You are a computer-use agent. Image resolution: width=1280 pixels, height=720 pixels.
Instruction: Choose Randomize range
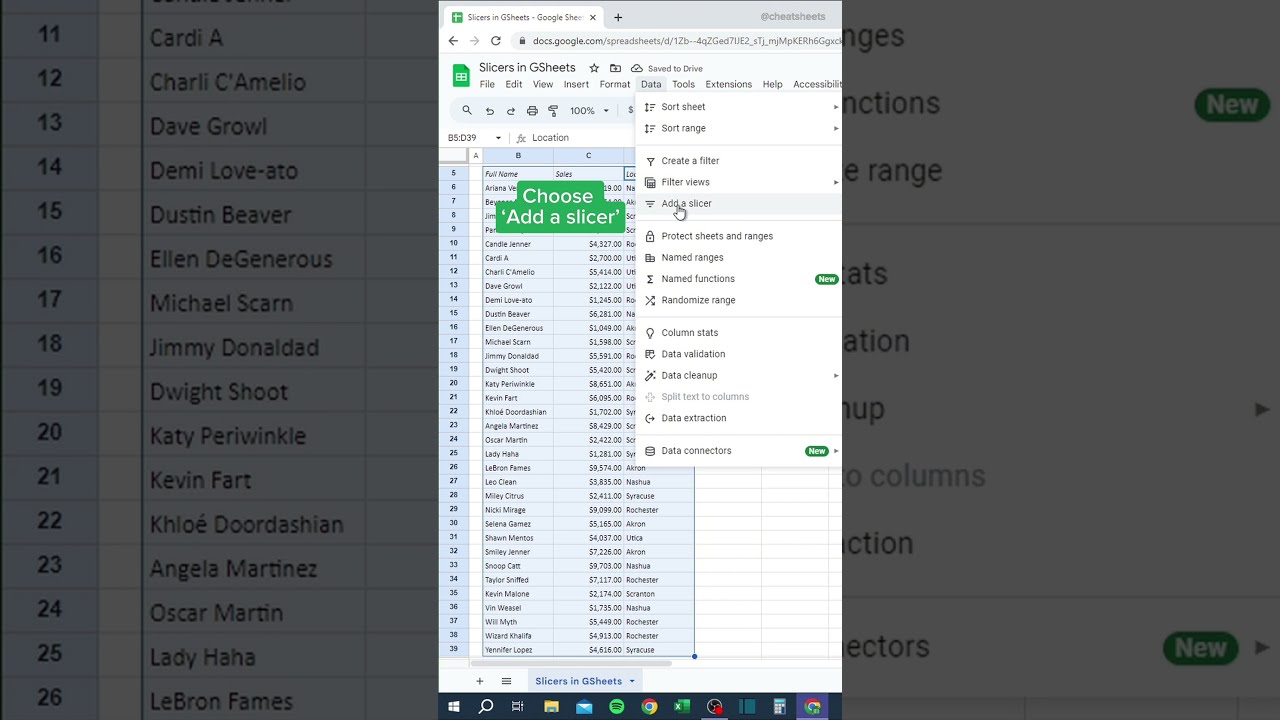(x=738, y=300)
